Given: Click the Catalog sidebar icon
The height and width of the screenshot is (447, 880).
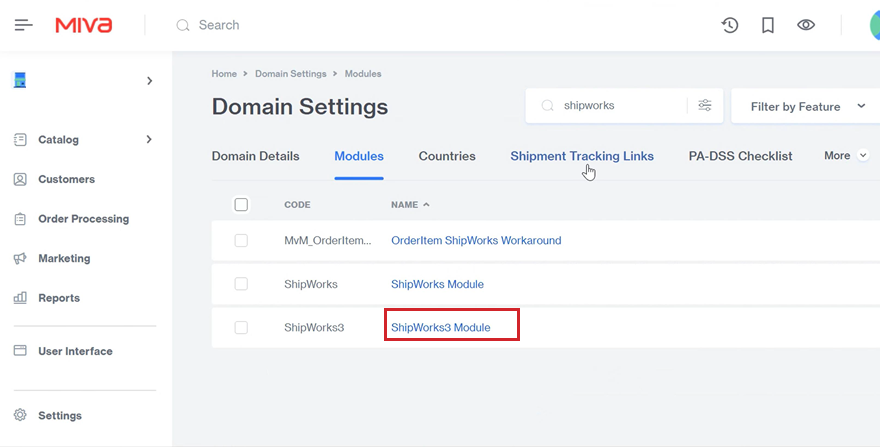Looking at the screenshot, I should pos(20,139).
